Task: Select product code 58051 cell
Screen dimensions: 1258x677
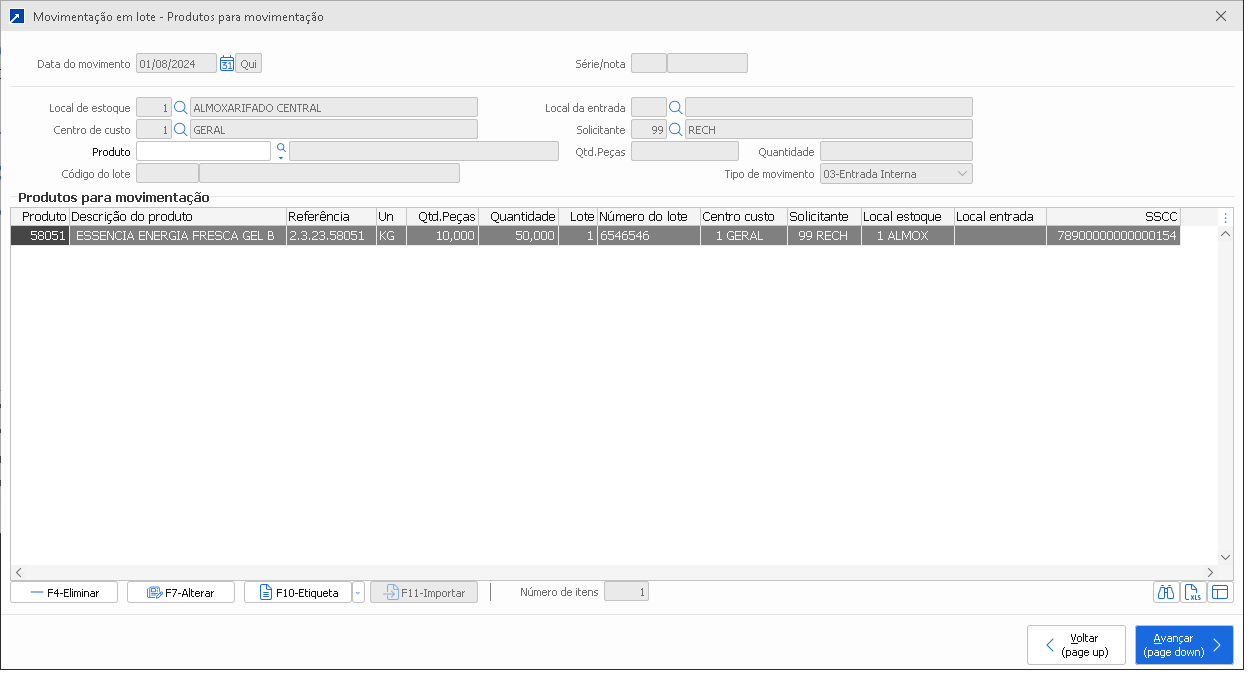Action: (x=40, y=236)
